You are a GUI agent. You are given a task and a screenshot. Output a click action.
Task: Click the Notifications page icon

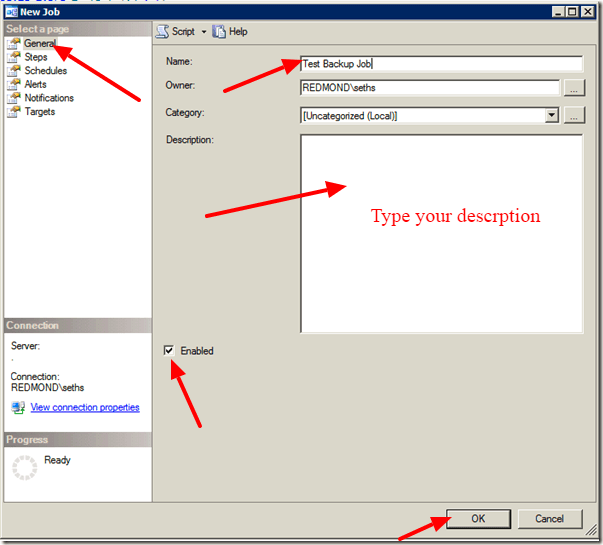coord(14,98)
